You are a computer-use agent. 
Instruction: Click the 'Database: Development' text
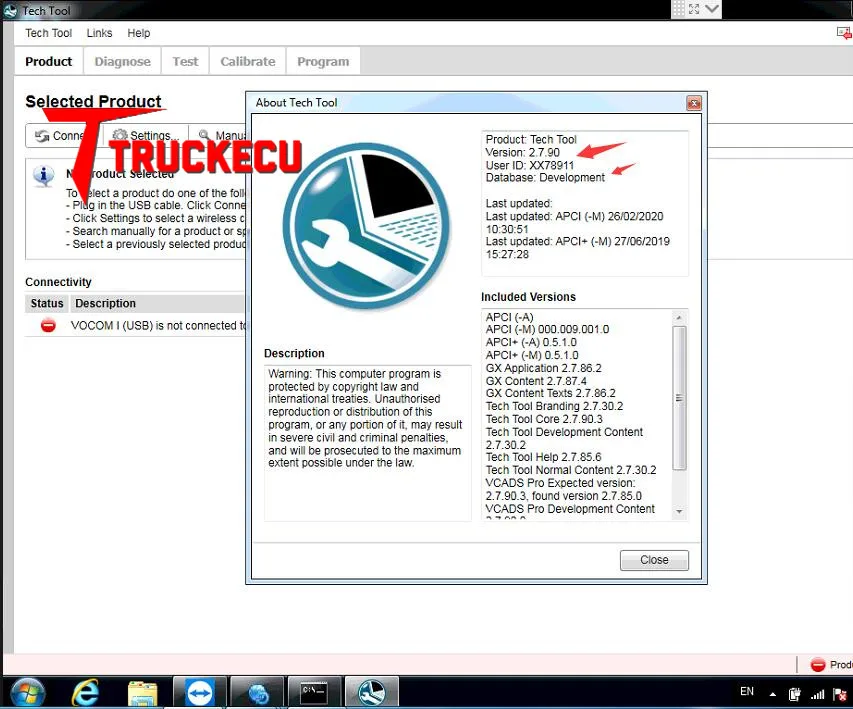click(545, 177)
